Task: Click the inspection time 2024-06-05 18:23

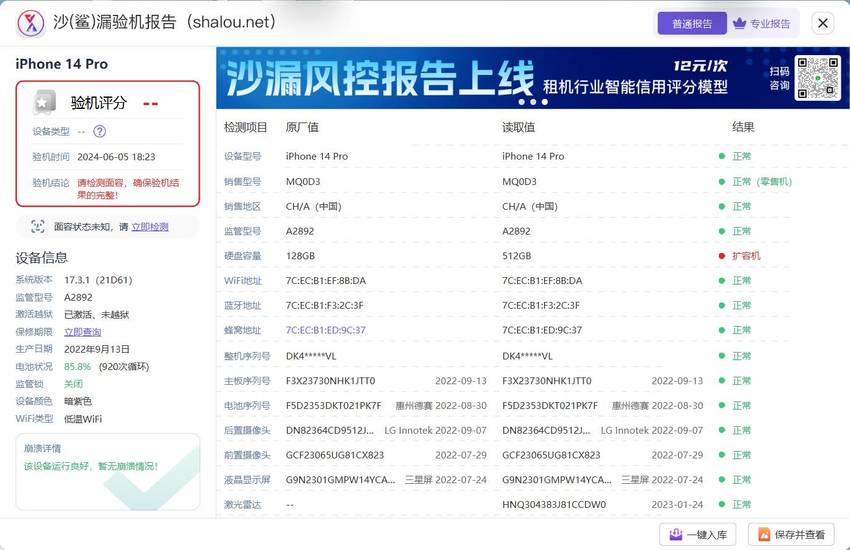Action: (x=116, y=157)
